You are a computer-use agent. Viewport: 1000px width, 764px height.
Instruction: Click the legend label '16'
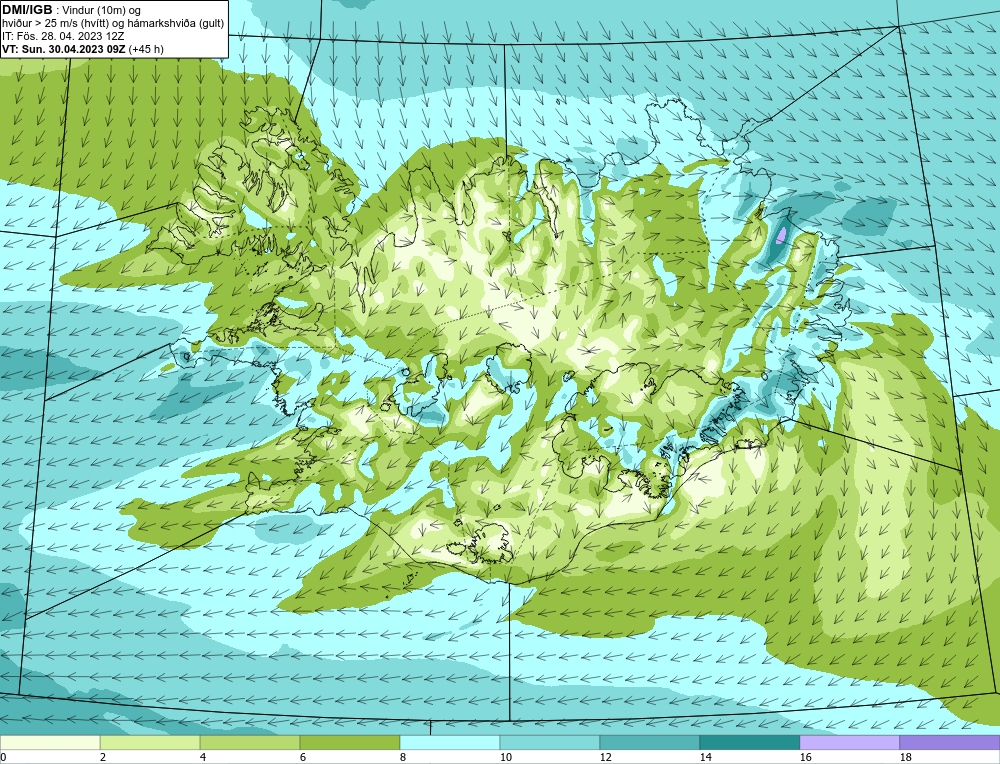click(805, 757)
